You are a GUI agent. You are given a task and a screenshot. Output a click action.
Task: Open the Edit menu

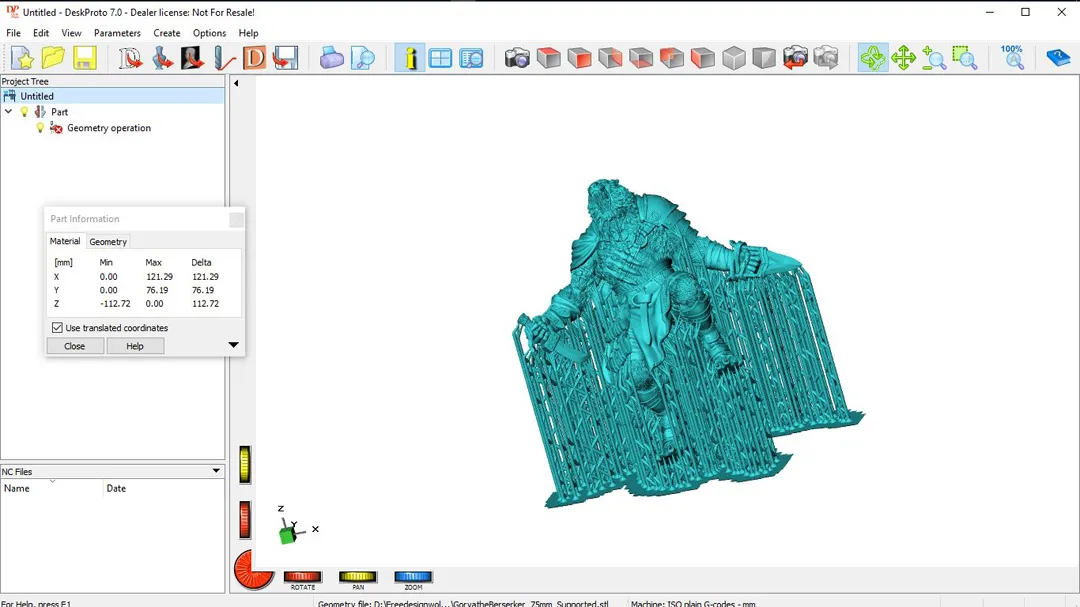41,33
